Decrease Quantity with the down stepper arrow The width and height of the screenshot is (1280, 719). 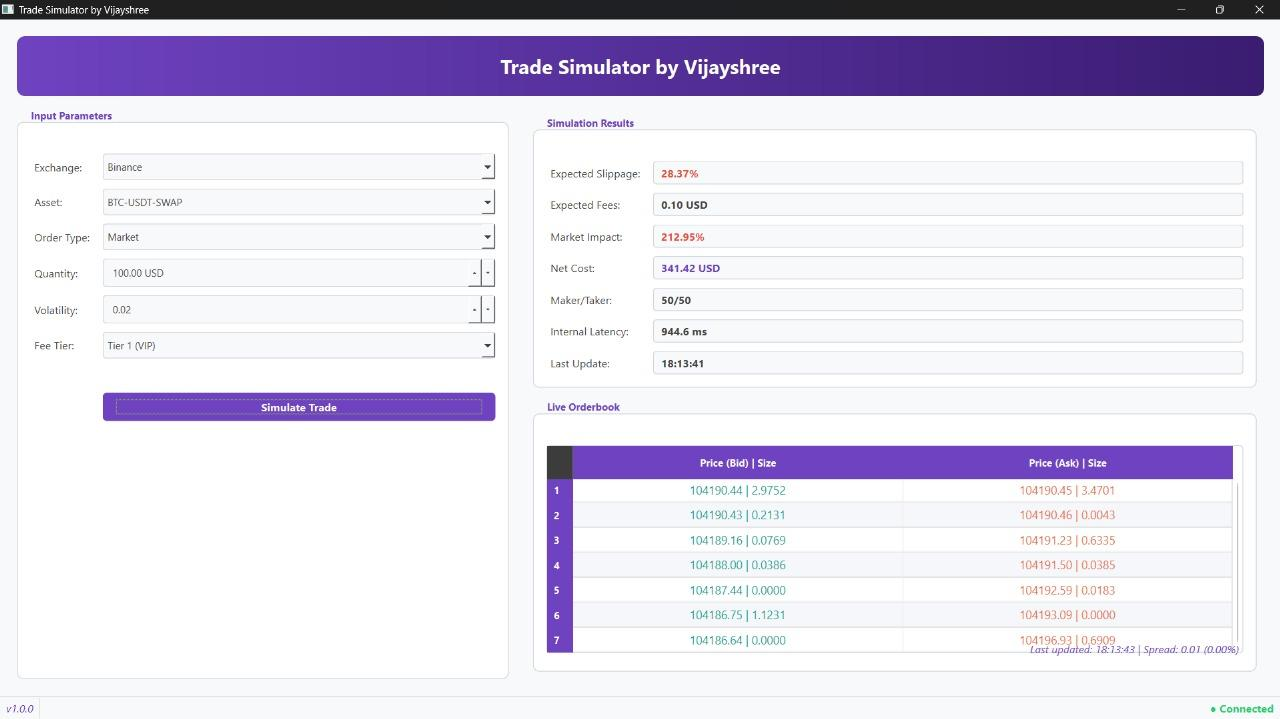coord(488,273)
